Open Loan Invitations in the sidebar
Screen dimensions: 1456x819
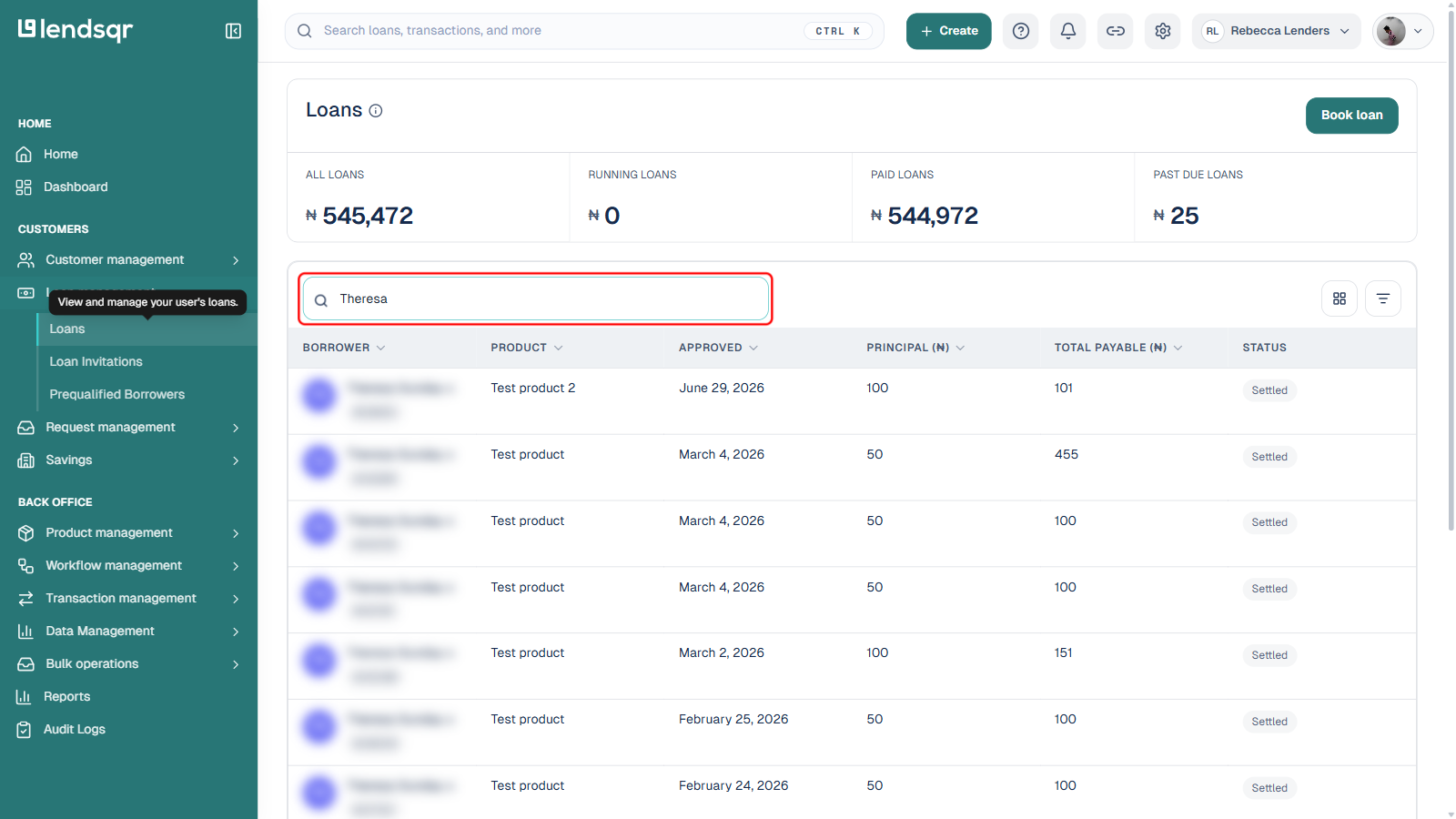click(96, 362)
